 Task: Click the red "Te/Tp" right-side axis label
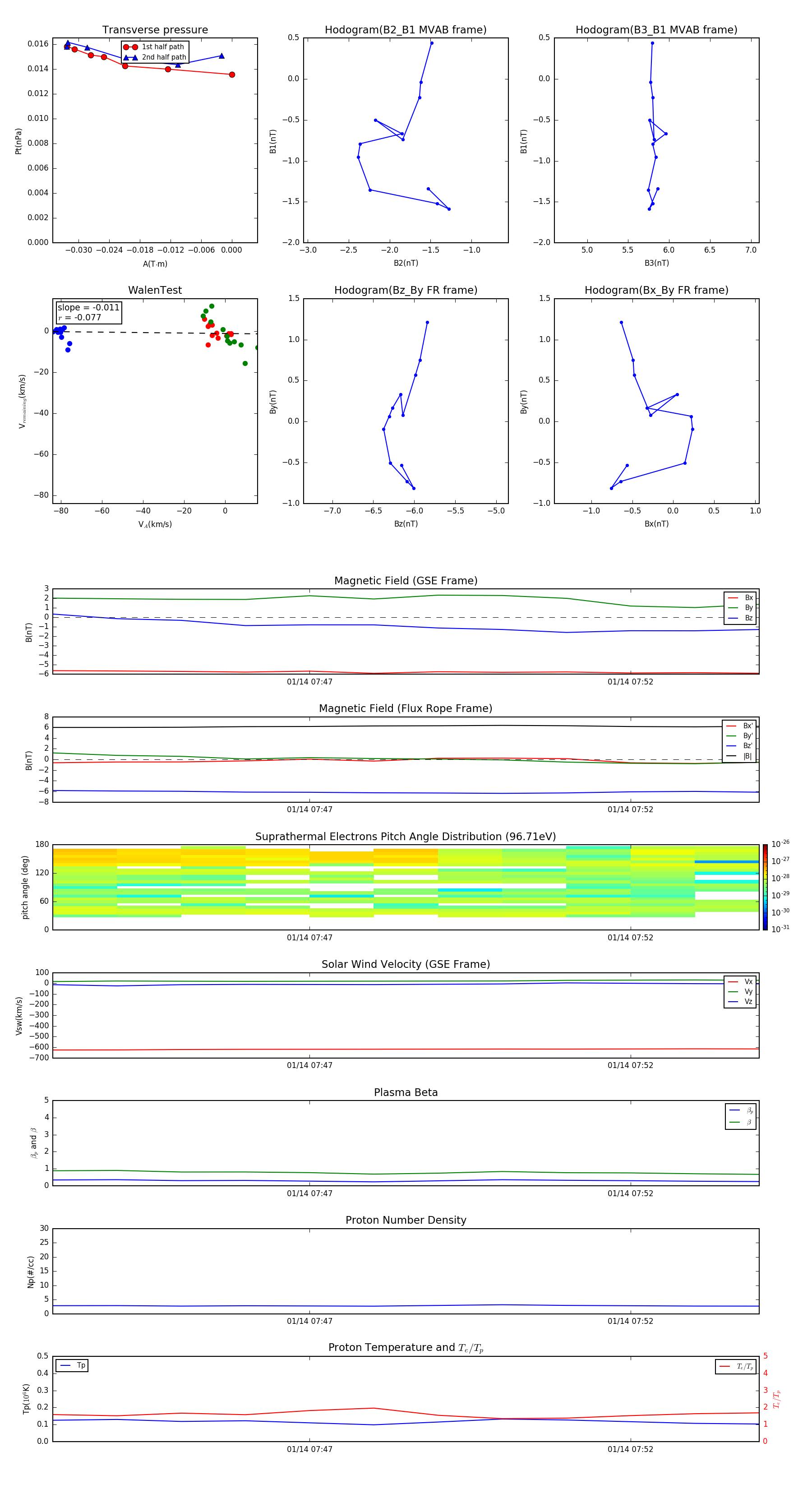pos(777,1399)
